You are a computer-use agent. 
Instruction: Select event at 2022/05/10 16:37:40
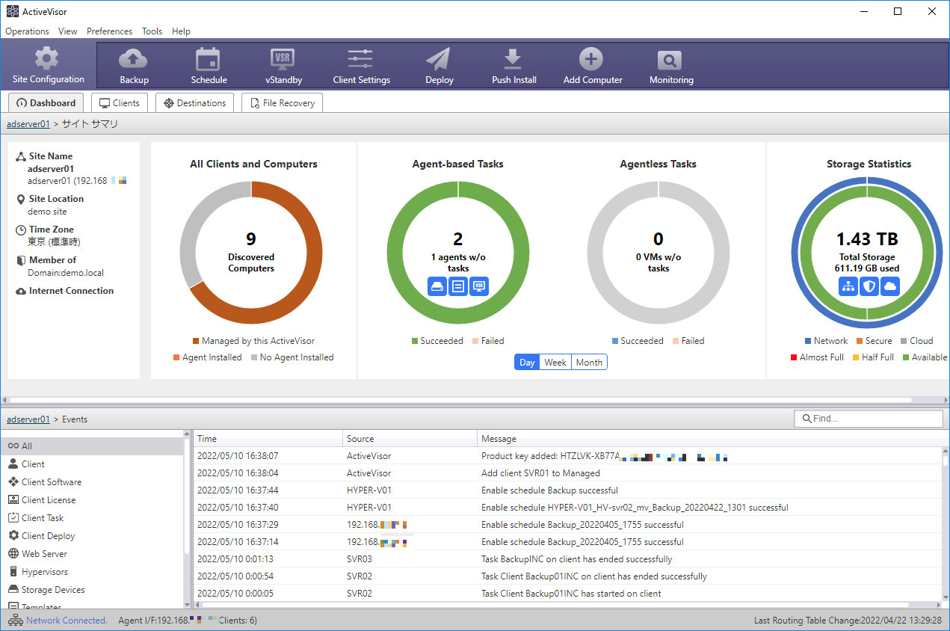point(567,507)
